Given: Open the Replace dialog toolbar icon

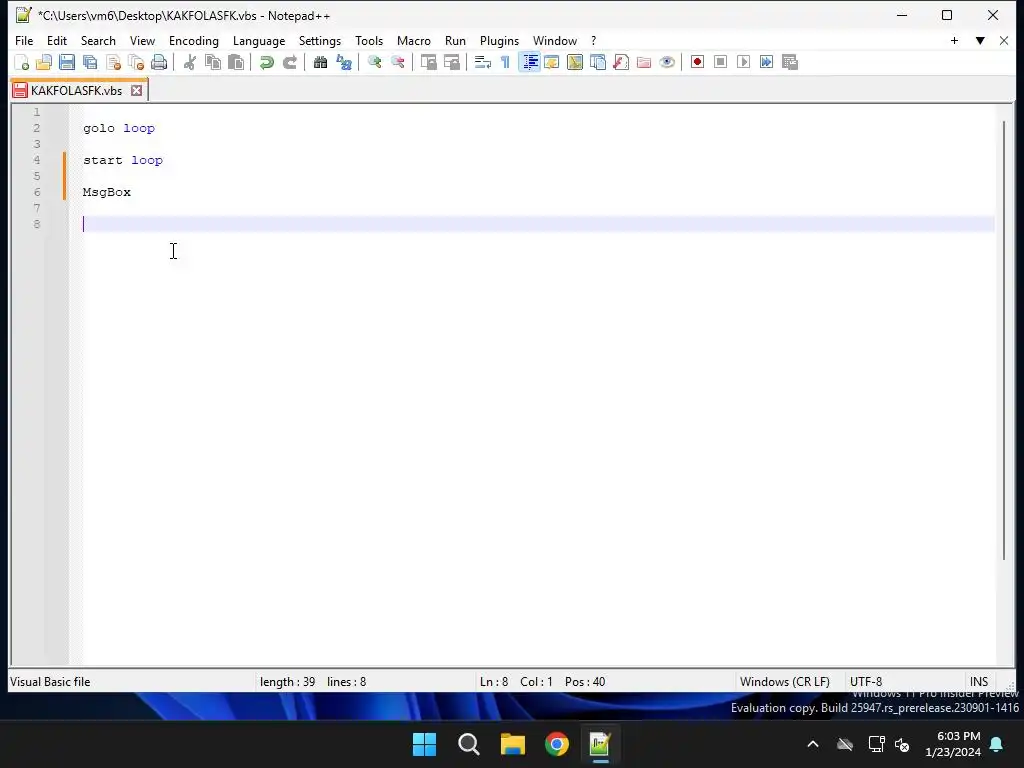Looking at the screenshot, I should pyautogui.click(x=344, y=62).
